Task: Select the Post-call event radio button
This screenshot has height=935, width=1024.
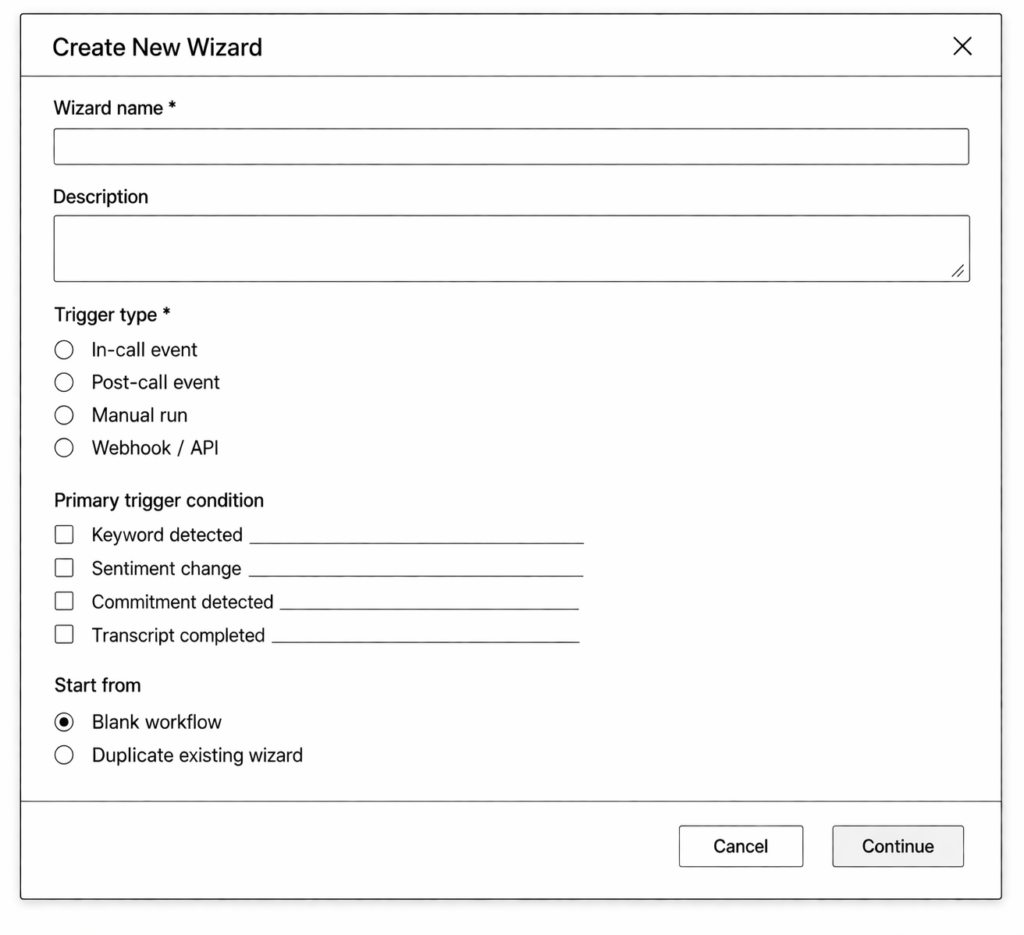Action: pyautogui.click(x=64, y=382)
